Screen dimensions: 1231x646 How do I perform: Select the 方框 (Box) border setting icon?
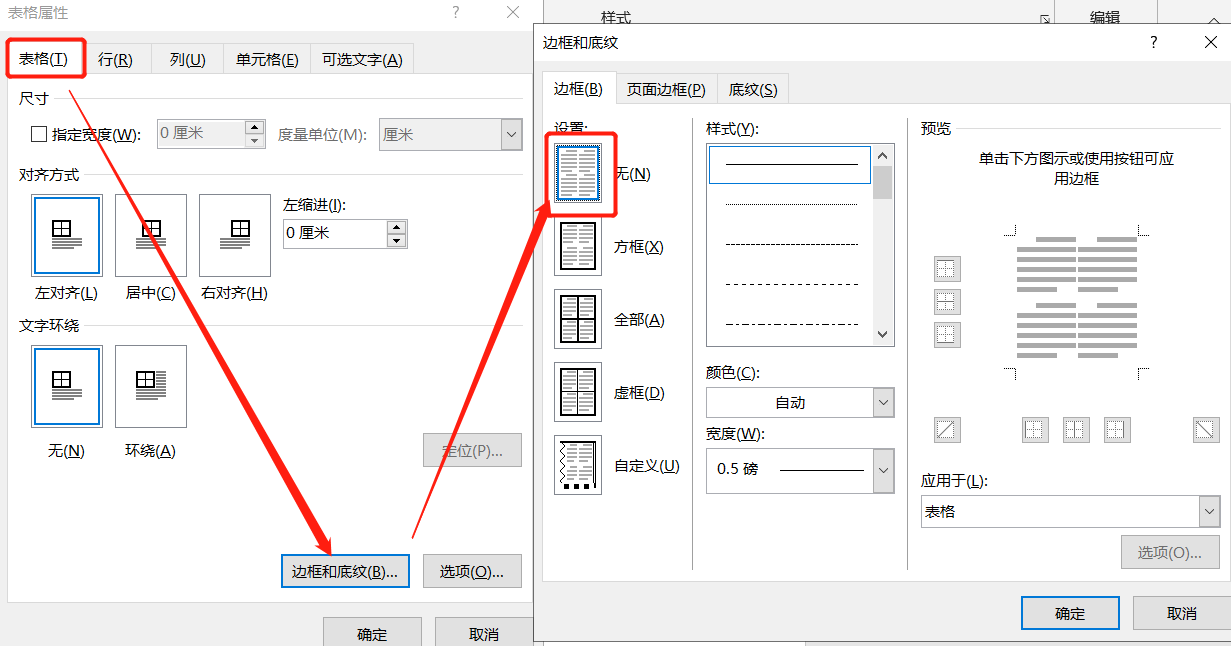tap(578, 246)
